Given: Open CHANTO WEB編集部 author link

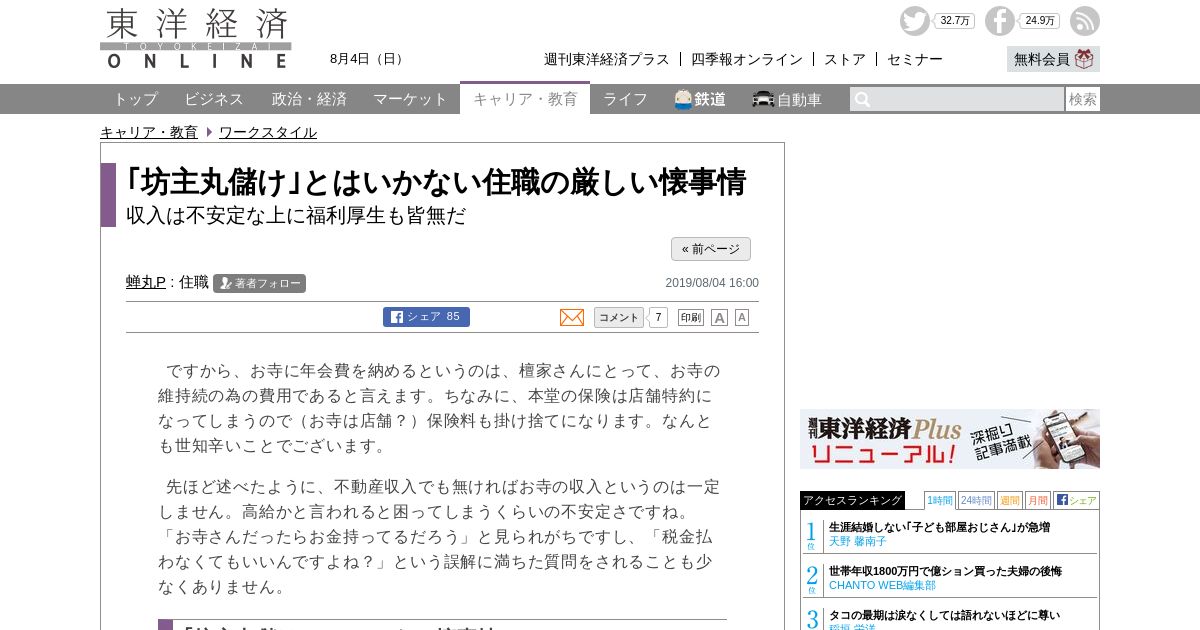Looking at the screenshot, I should 883,585.
